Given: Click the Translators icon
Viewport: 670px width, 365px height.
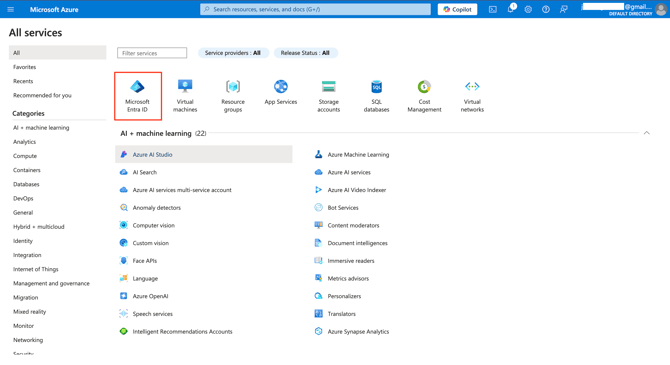Looking at the screenshot, I should [318, 314].
